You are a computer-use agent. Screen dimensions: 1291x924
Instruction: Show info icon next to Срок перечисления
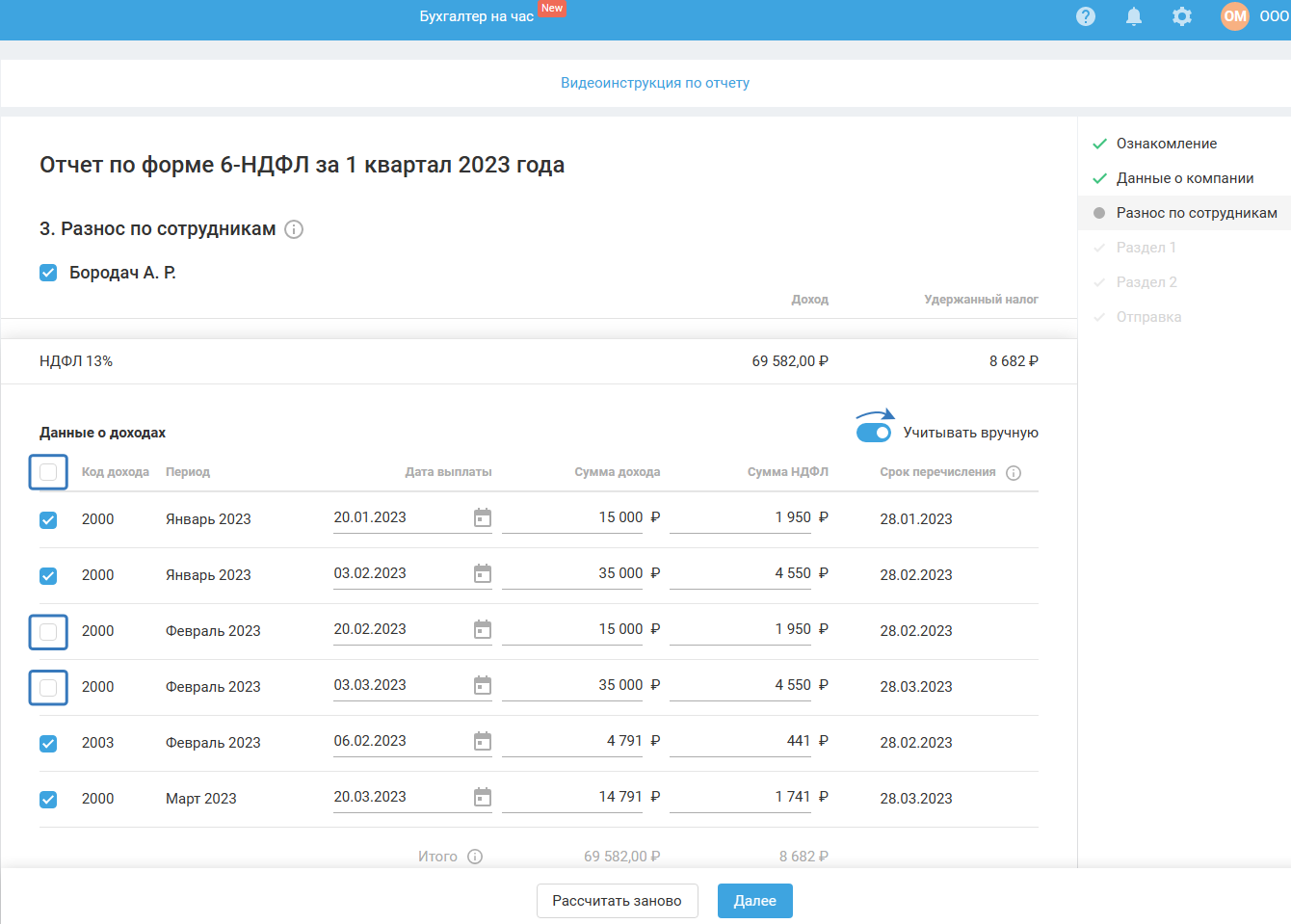coord(1014,473)
